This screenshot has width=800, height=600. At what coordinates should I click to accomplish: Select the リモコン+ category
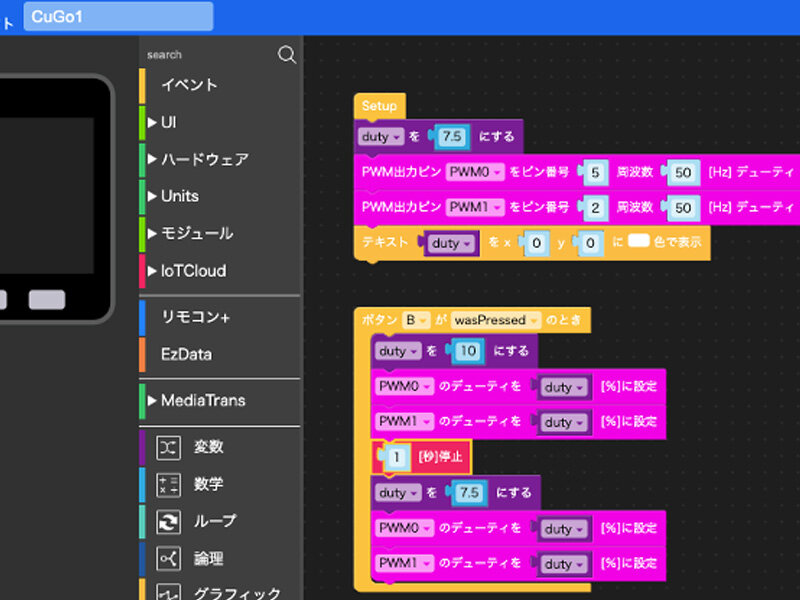(x=196, y=317)
